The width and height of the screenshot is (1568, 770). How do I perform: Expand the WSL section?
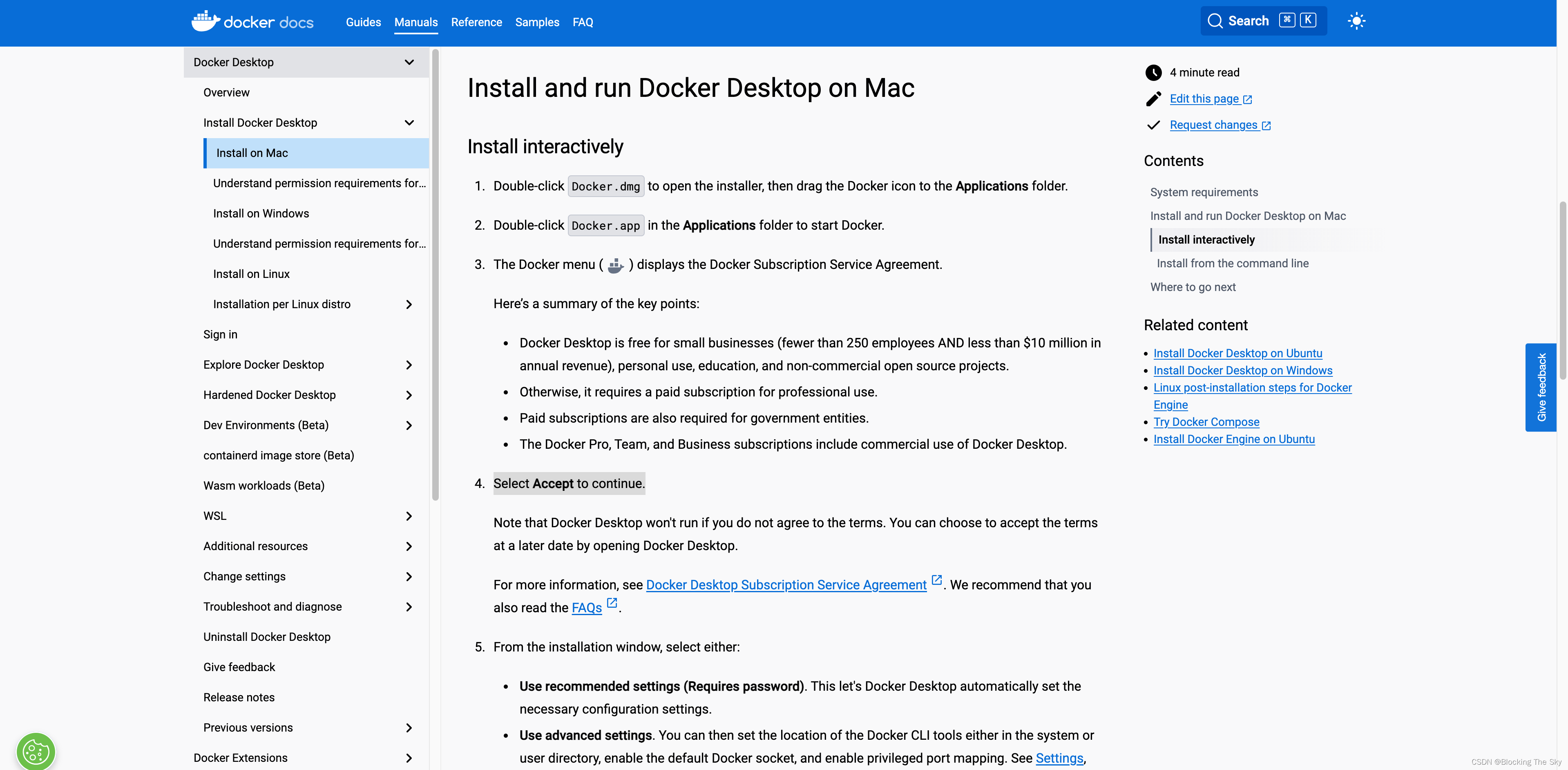coord(409,516)
